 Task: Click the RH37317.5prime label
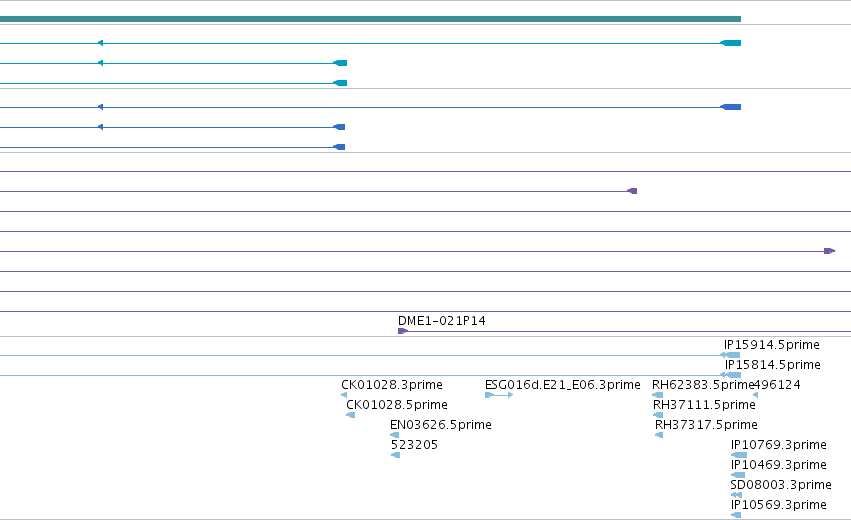pyautogui.click(x=706, y=425)
